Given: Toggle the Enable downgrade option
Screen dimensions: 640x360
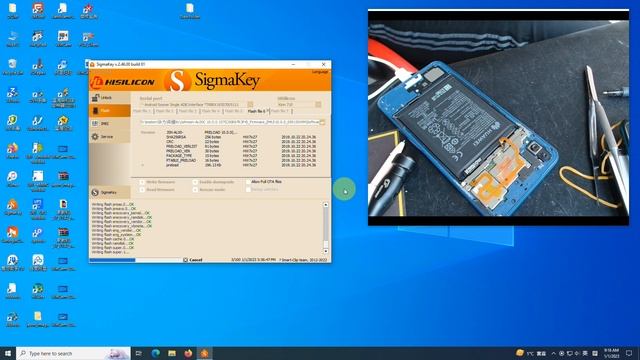Looking at the screenshot, I should click(213, 182).
